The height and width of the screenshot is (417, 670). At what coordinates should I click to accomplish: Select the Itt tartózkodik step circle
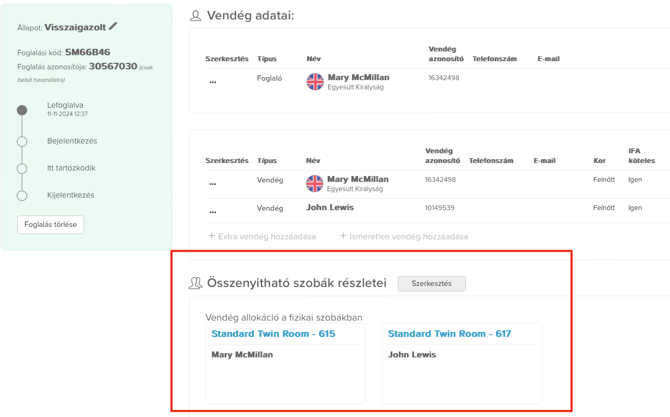22,168
